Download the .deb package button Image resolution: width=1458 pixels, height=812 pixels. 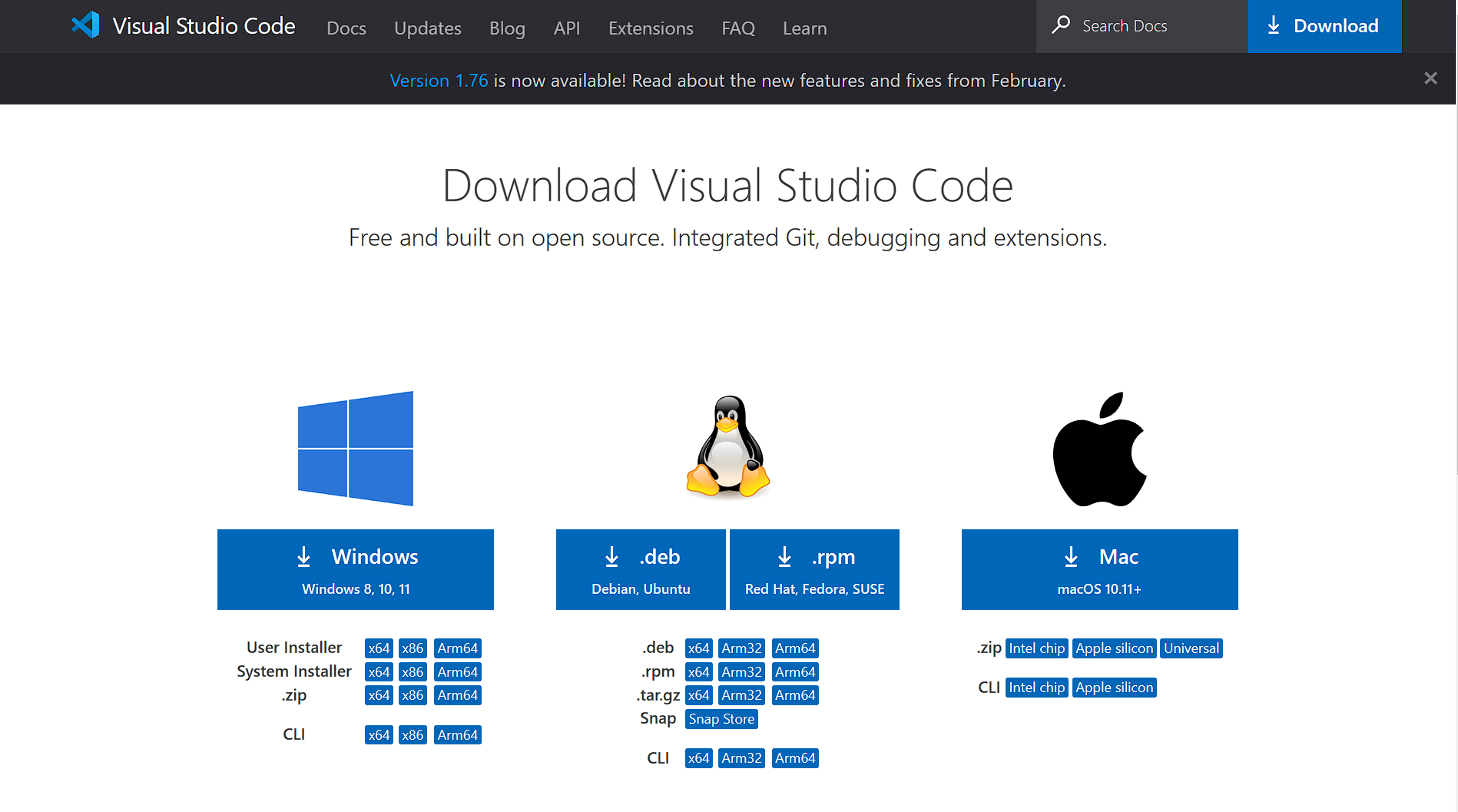point(641,569)
